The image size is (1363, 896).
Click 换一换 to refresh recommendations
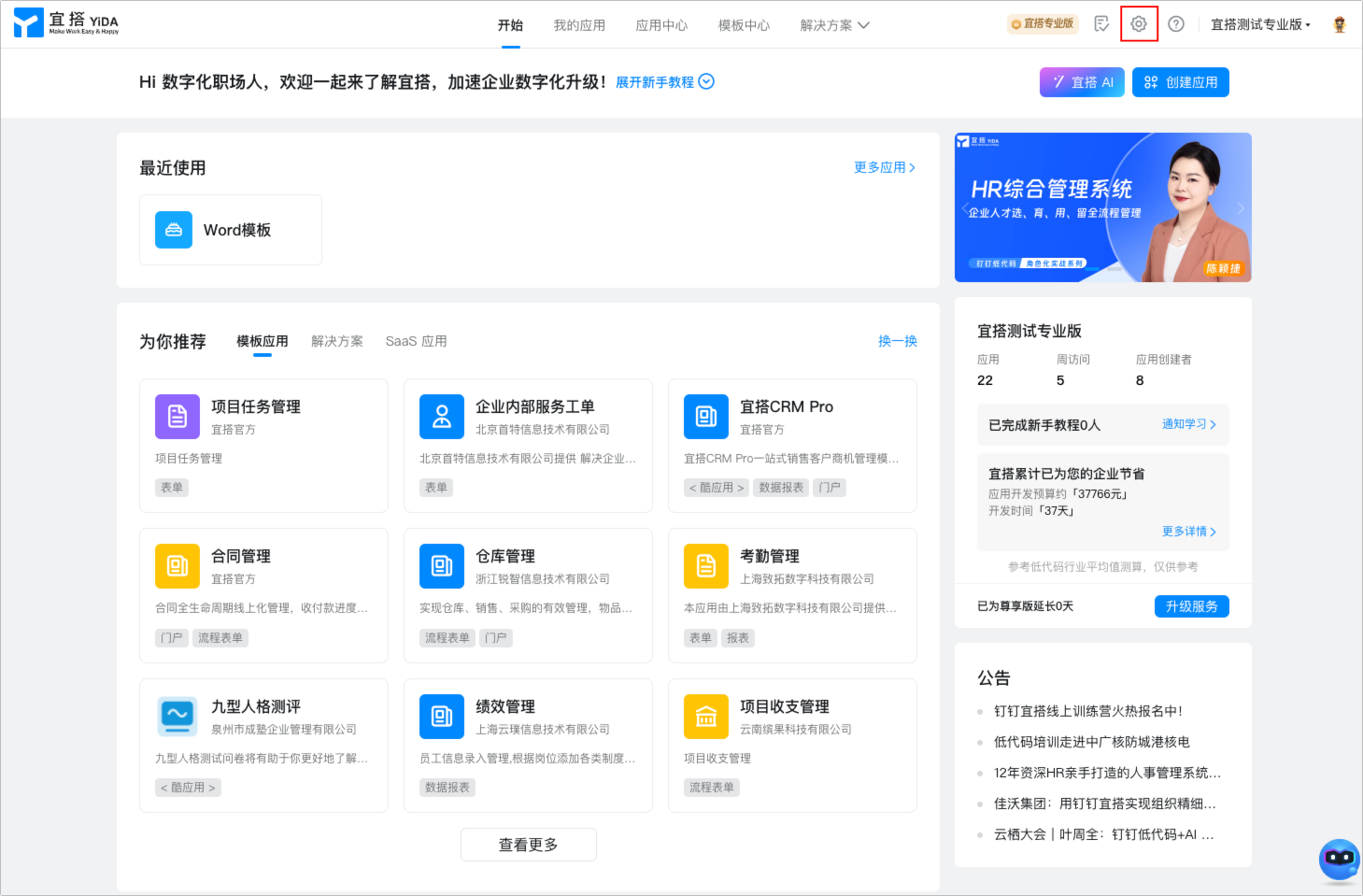[x=898, y=341]
